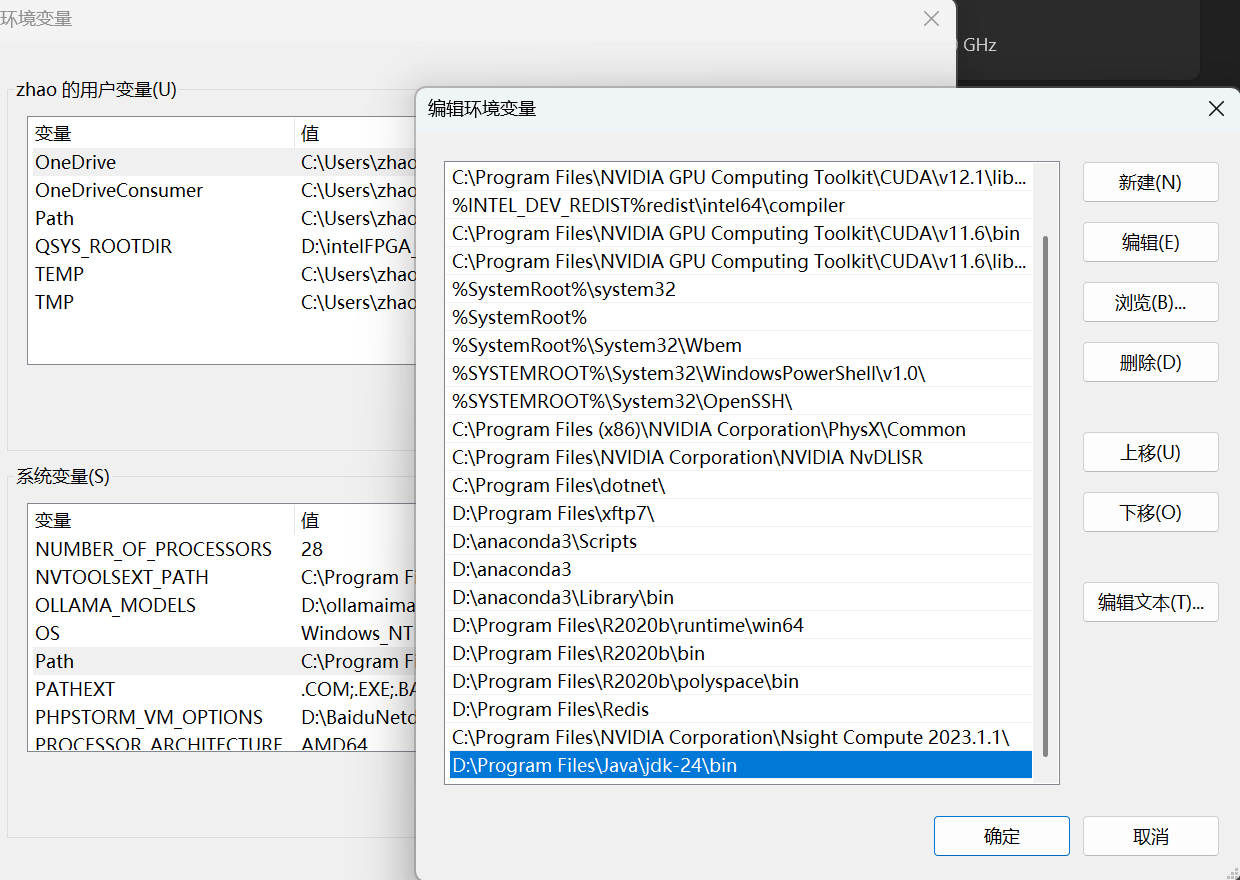Open 编辑文本(T)... text editor
Screen dimensions: 1240x880
click(1150, 602)
